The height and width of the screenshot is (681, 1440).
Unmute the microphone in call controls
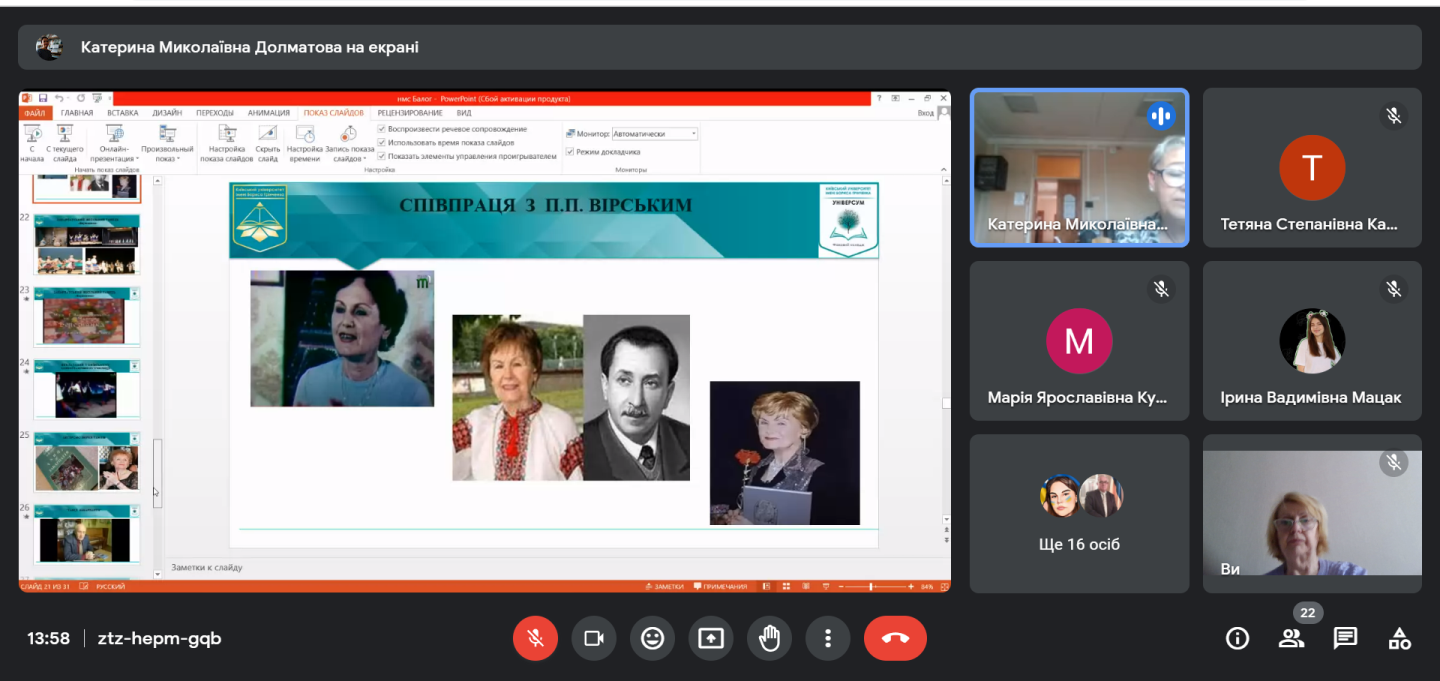[535, 638]
